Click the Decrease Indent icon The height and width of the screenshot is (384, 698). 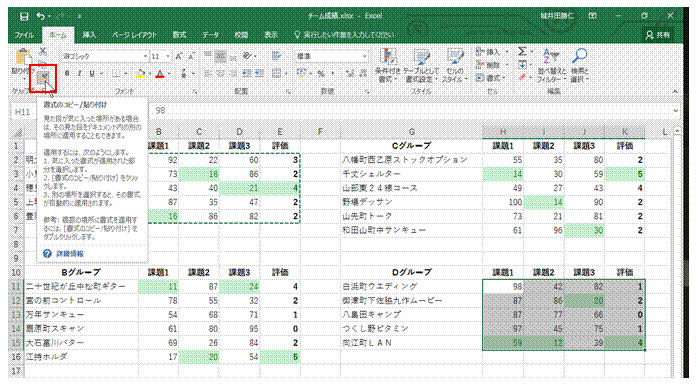click(x=247, y=73)
